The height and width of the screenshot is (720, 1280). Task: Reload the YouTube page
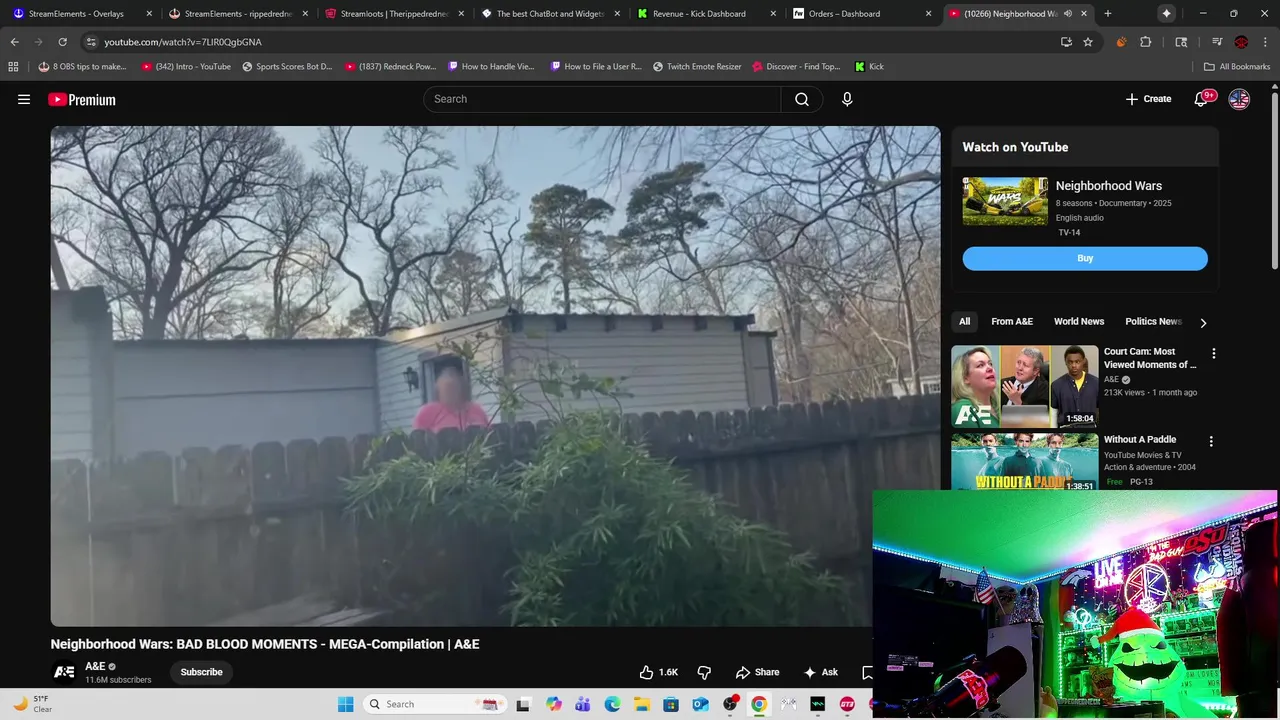point(62,42)
